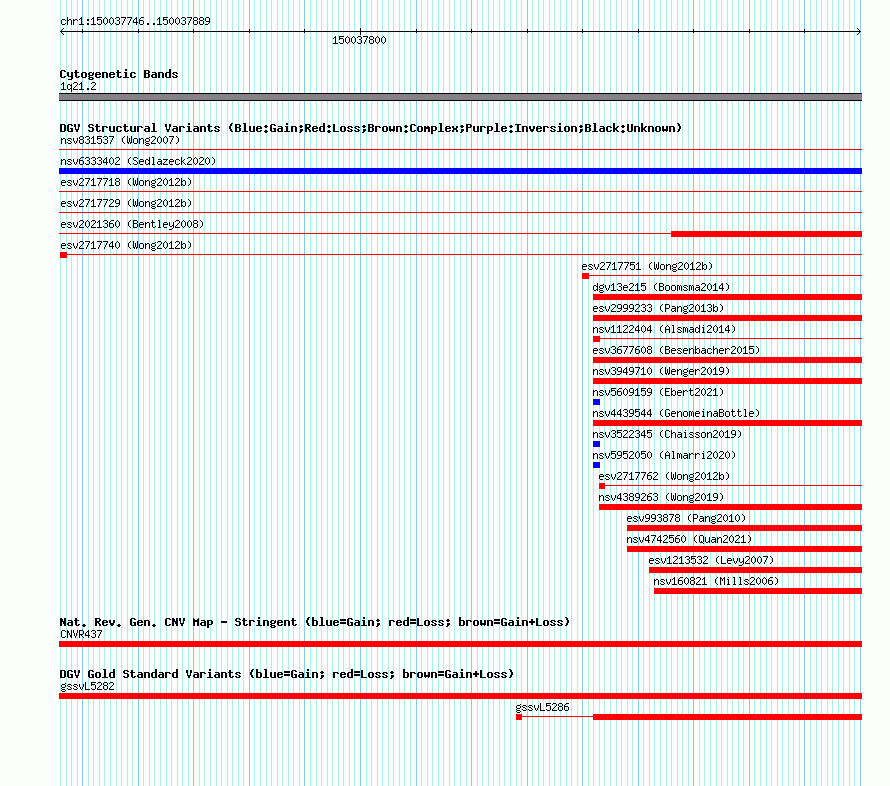
Task: Click the blue square under nsv3522345
Action: pyautogui.click(x=597, y=444)
